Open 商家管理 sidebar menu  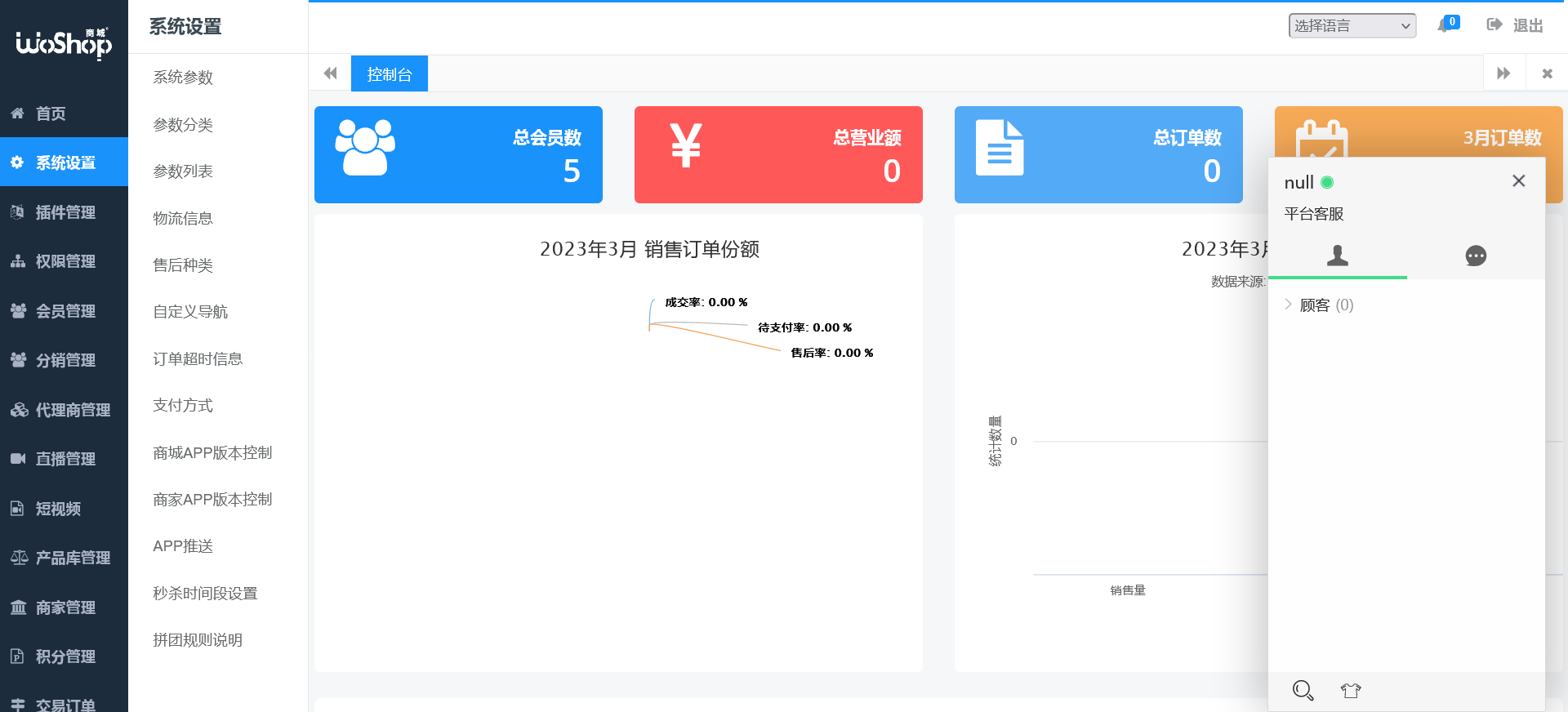point(65,607)
